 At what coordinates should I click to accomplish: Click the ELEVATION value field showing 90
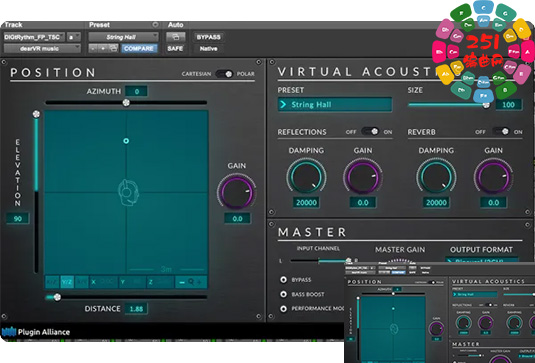[x=17, y=218]
